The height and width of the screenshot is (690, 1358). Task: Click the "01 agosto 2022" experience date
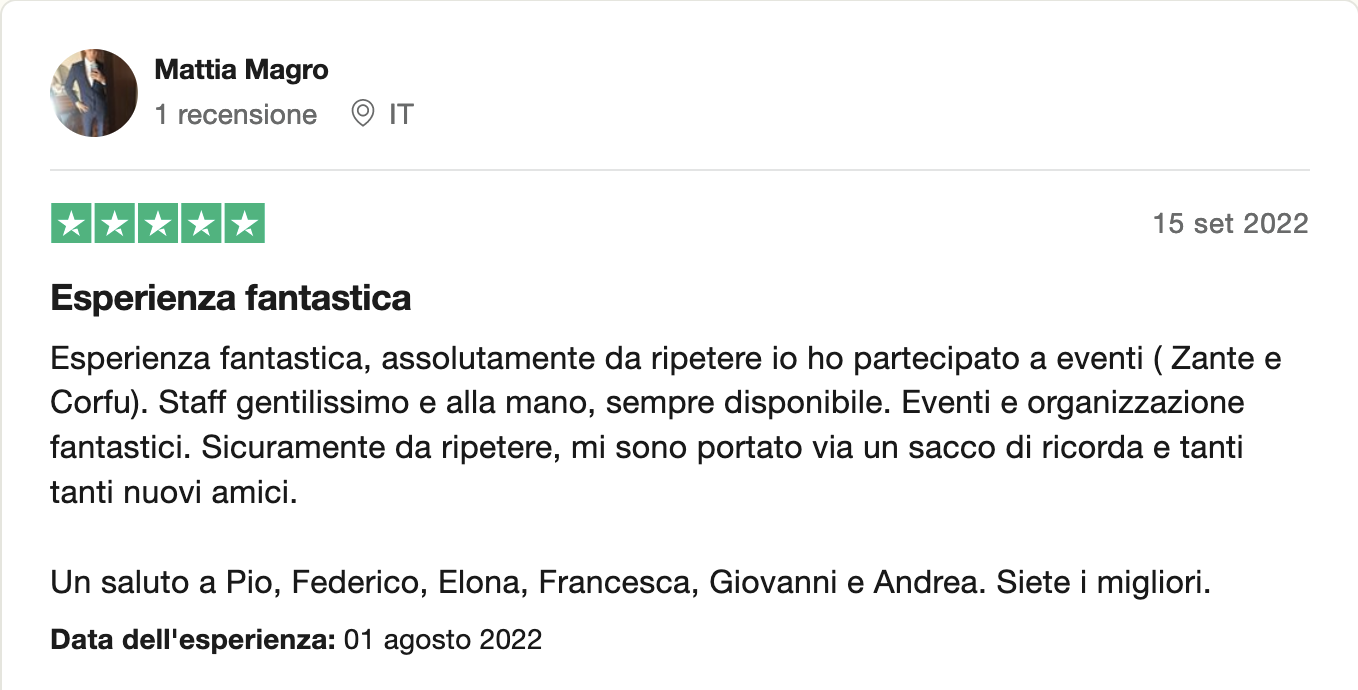coord(443,639)
